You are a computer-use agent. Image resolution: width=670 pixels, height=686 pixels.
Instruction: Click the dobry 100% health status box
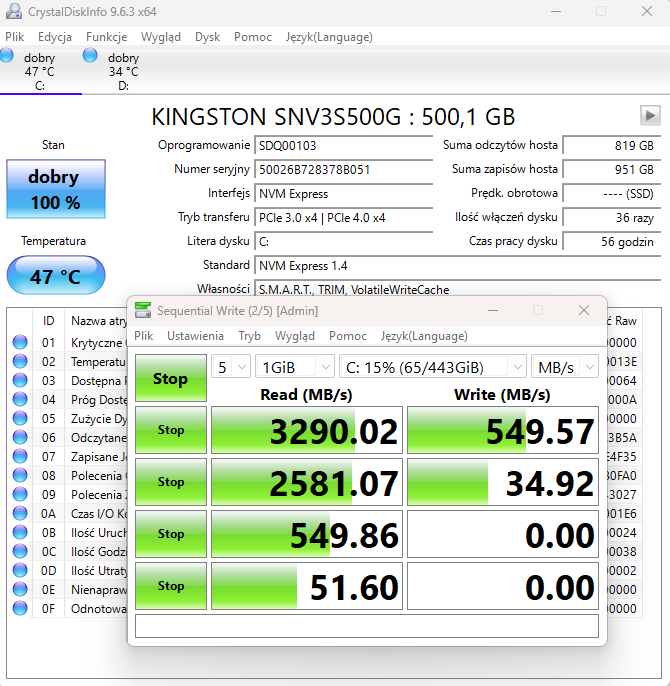click(x=54, y=189)
